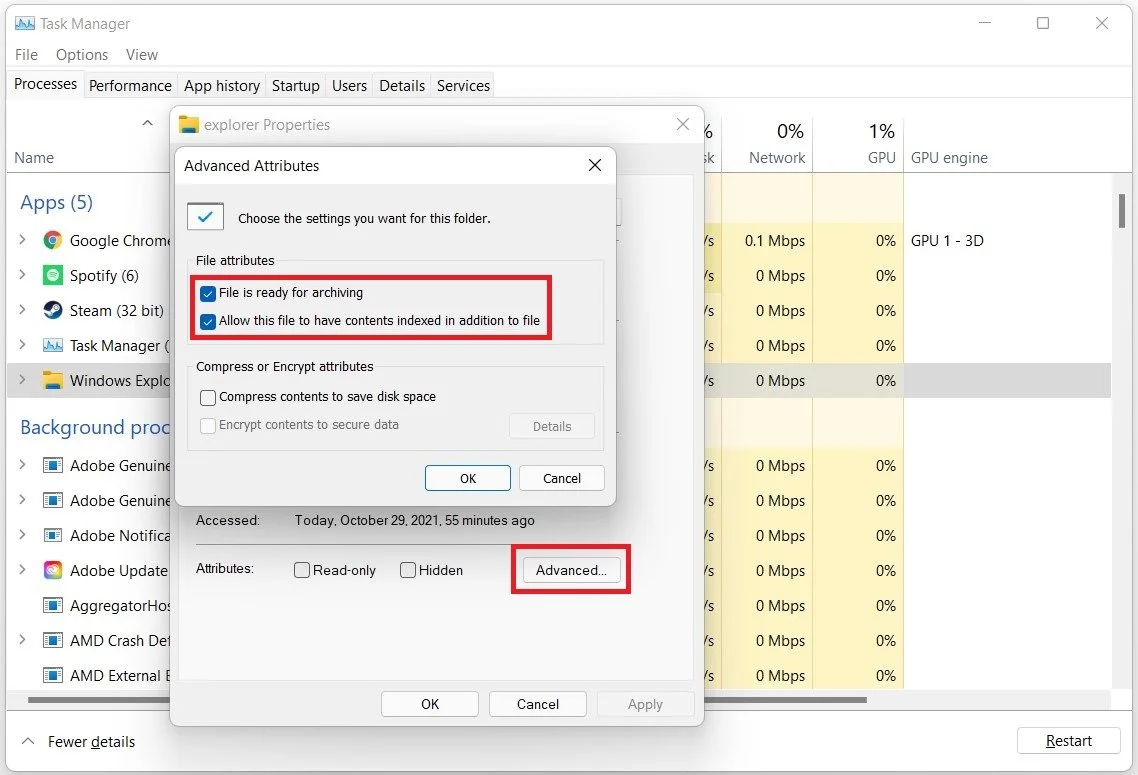Screen dimensions: 1138x775
Task: Enable 'Compress contents to save disk space'
Action: click(x=208, y=397)
